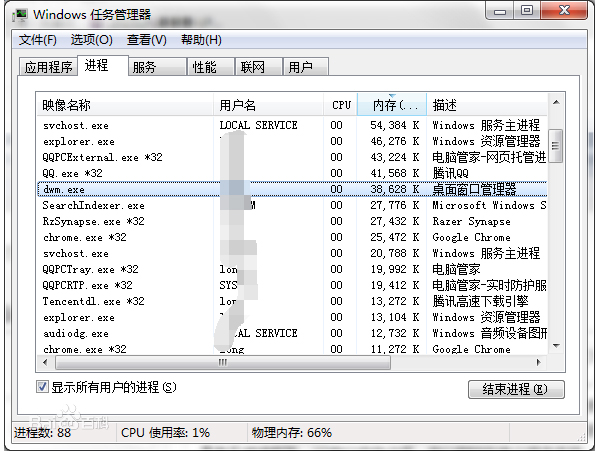Switch to the 用户 tab
The width and height of the screenshot is (600, 451).
tap(300, 68)
